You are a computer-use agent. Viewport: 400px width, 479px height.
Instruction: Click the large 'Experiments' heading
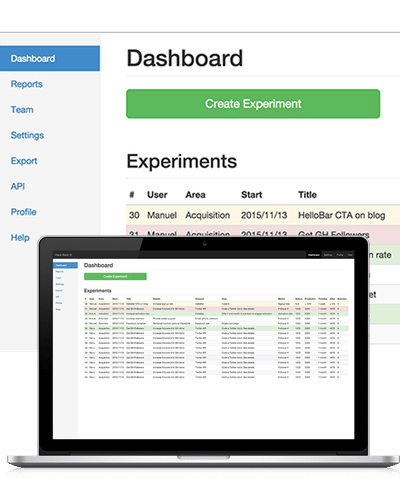[182, 161]
